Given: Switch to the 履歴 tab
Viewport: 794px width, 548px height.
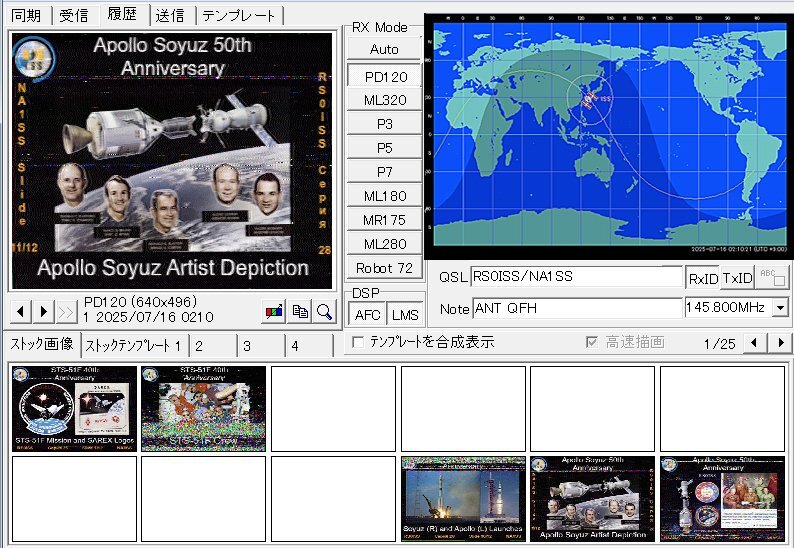Looking at the screenshot, I should tap(123, 14).
